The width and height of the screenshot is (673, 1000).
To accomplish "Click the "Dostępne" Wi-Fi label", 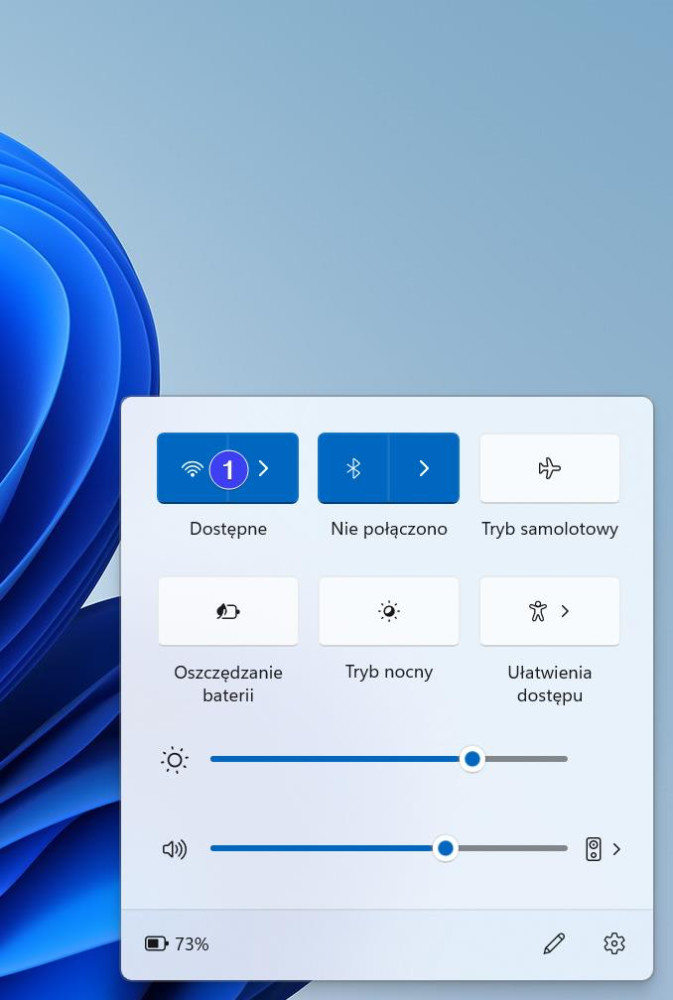I will pyautogui.click(x=228, y=529).
